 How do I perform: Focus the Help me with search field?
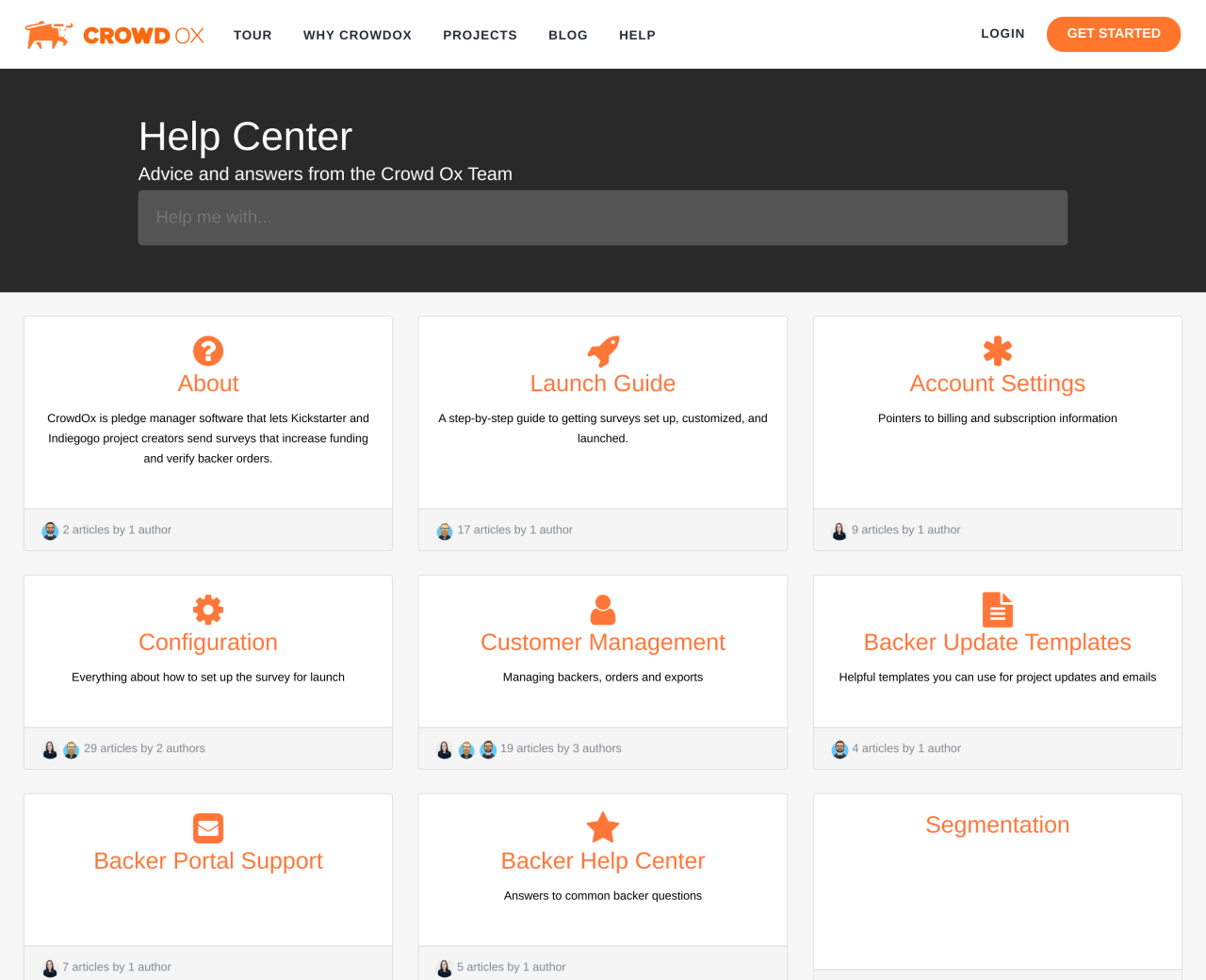click(603, 218)
